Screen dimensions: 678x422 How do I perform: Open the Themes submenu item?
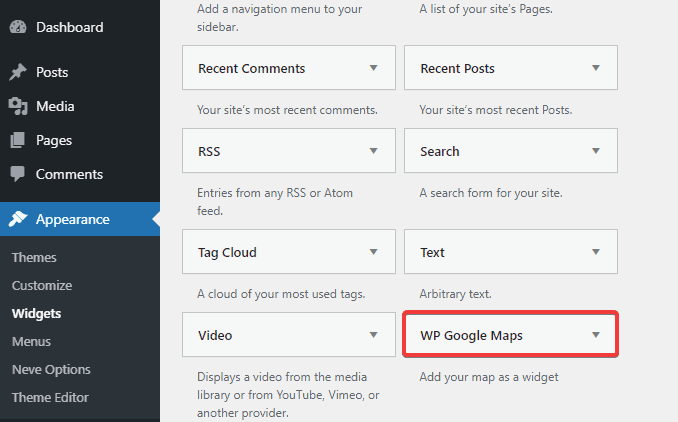[34, 257]
